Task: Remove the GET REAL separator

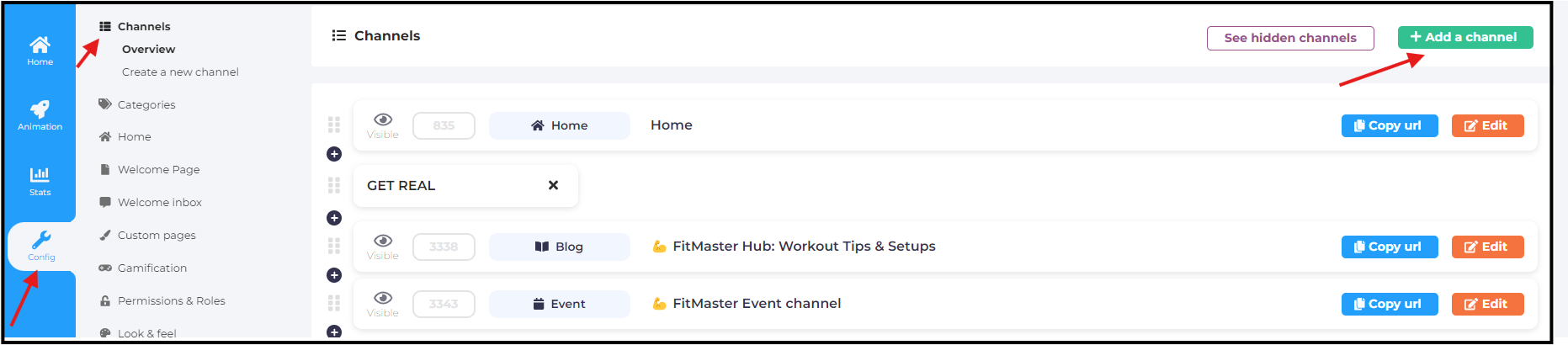Action: click(553, 185)
